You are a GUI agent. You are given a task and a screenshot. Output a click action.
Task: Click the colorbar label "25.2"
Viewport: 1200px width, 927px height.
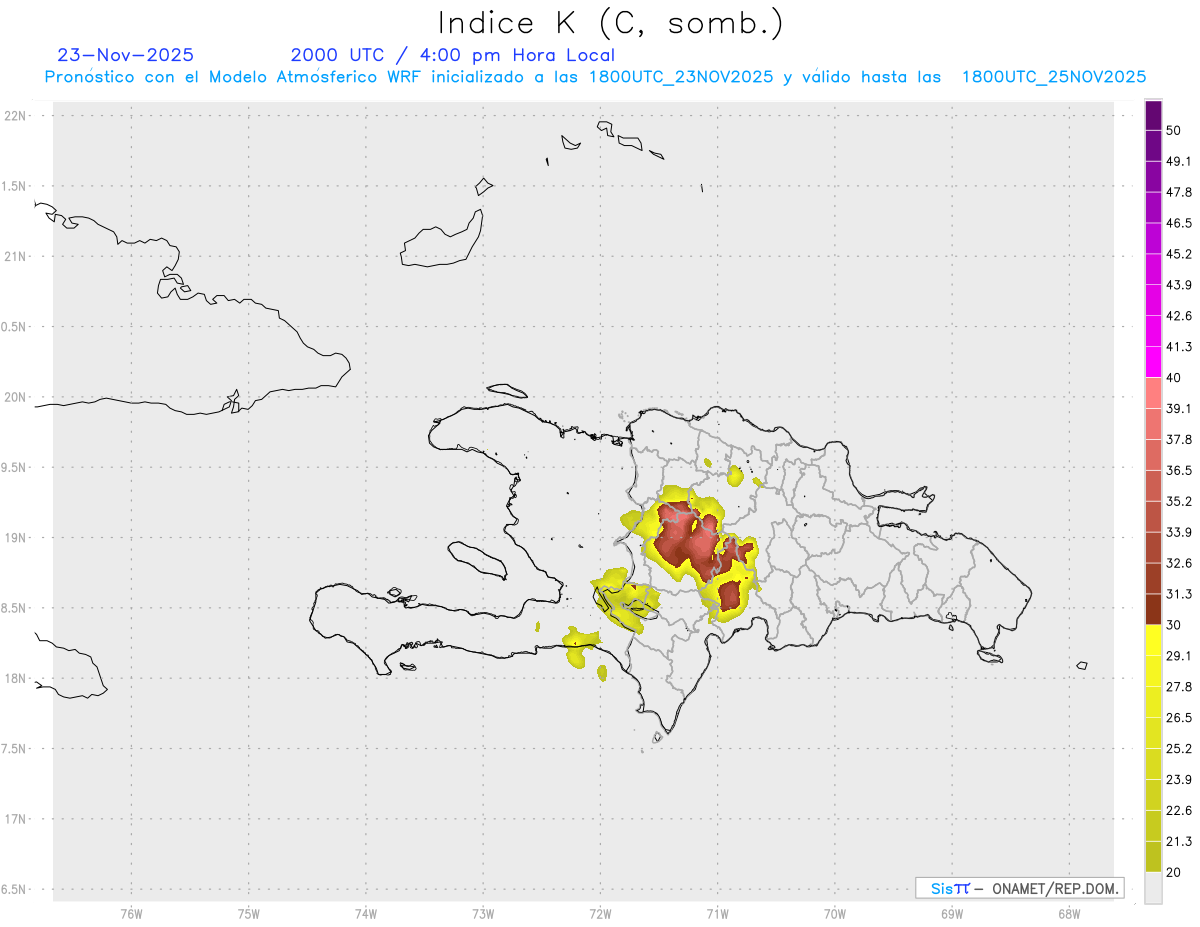1179,748
